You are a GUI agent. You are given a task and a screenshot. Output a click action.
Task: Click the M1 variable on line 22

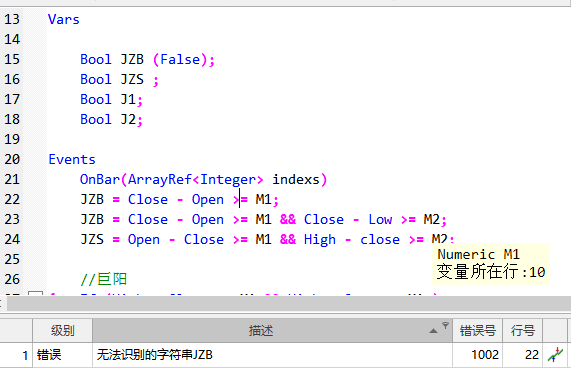[x=263, y=200]
